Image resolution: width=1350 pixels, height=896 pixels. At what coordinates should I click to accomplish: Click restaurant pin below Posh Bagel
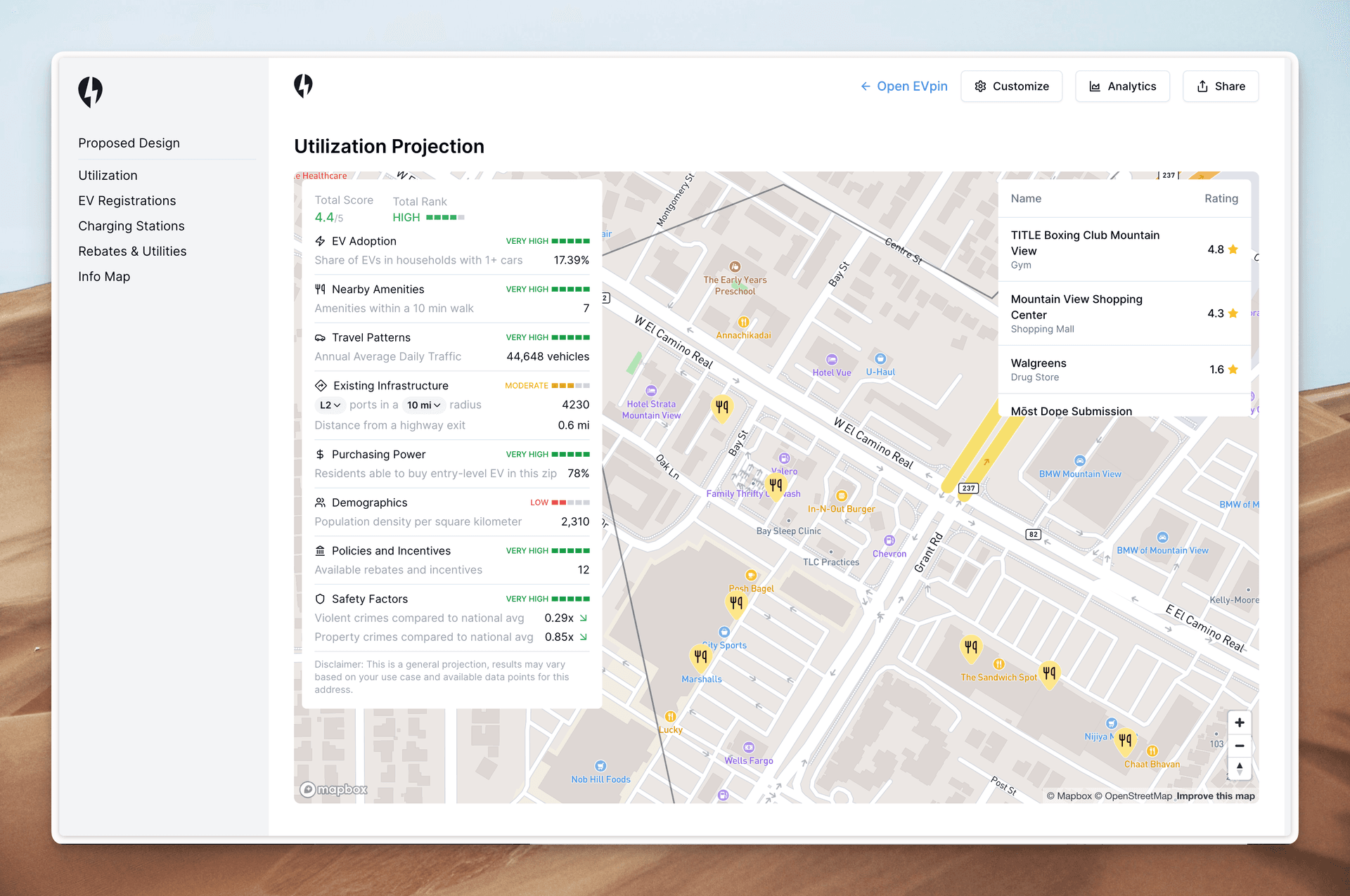(736, 604)
